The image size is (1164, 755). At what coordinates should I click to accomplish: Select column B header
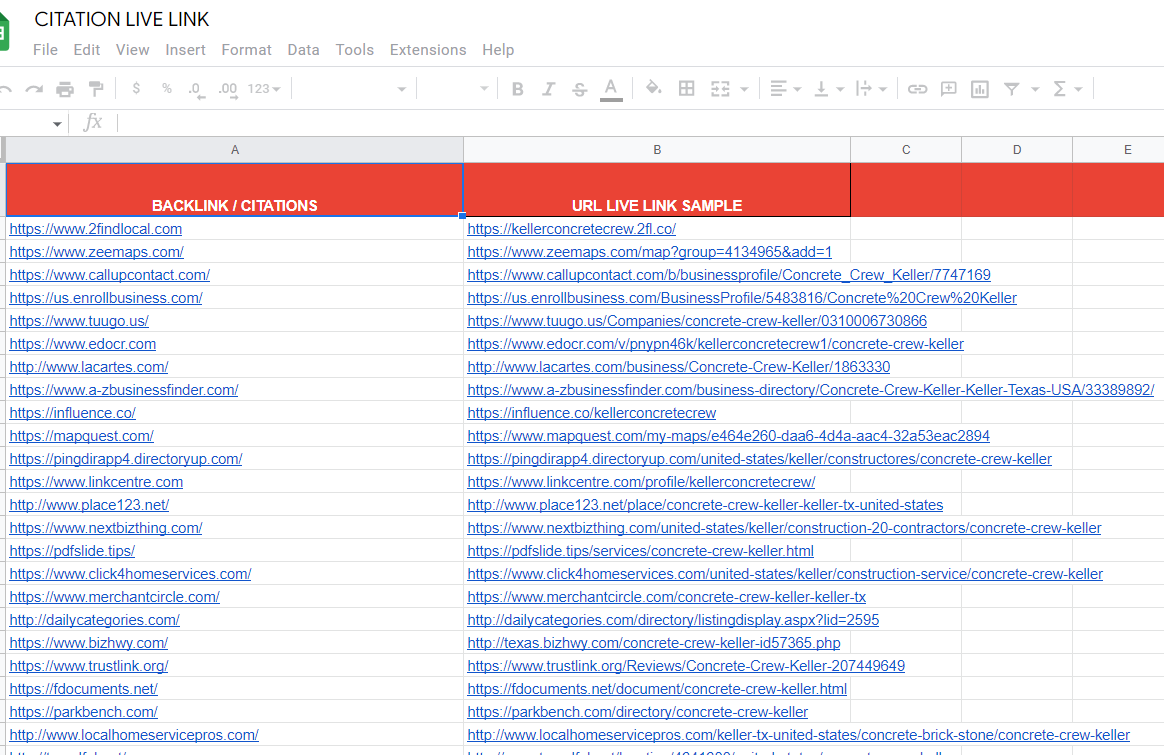[657, 150]
